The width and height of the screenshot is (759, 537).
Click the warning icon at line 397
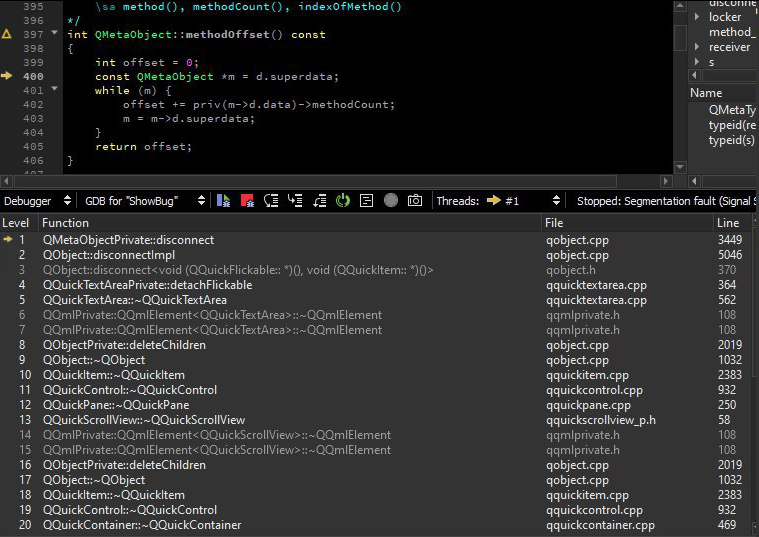click(x=7, y=34)
